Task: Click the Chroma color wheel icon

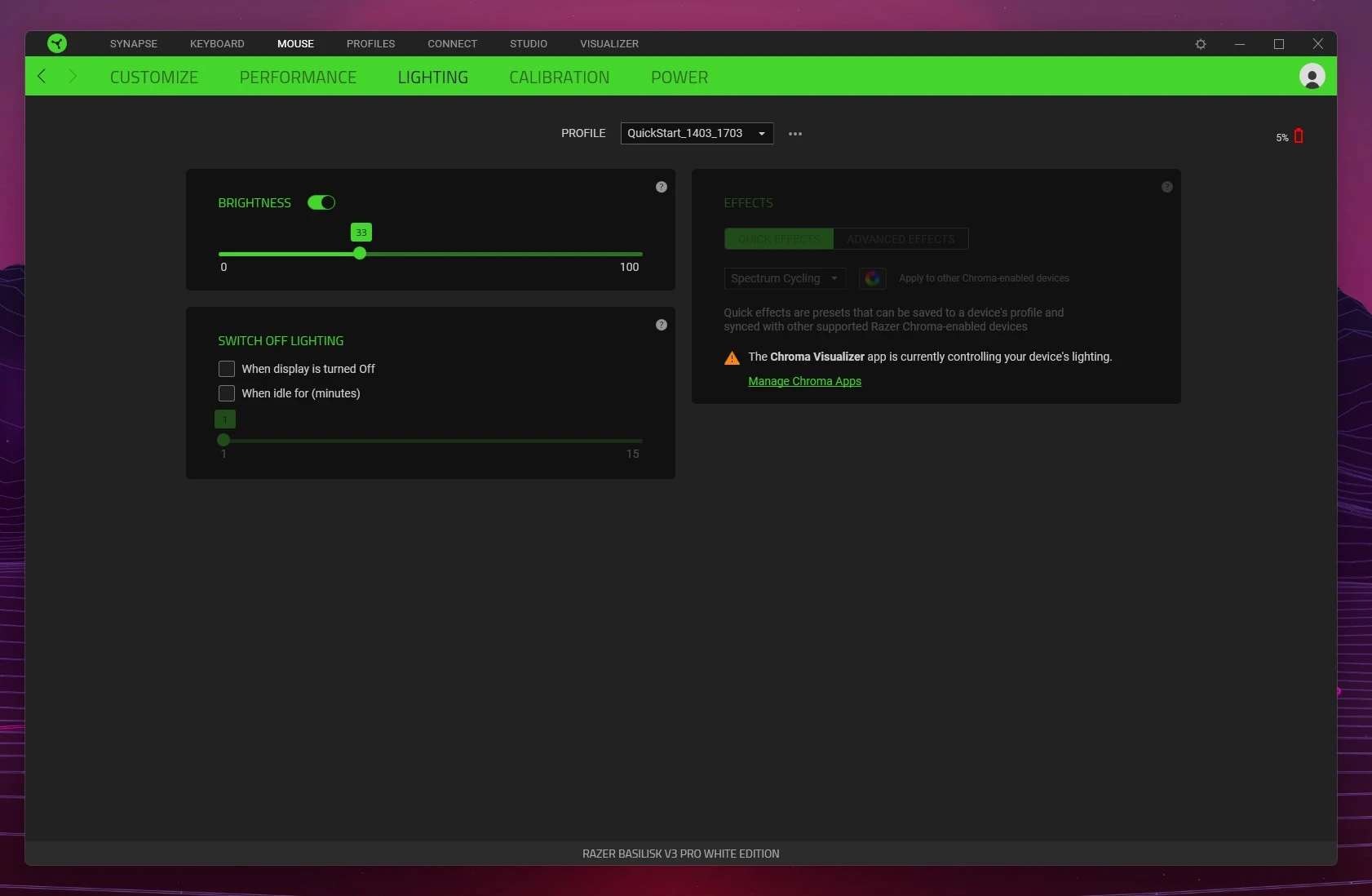Action: pyautogui.click(x=872, y=278)
